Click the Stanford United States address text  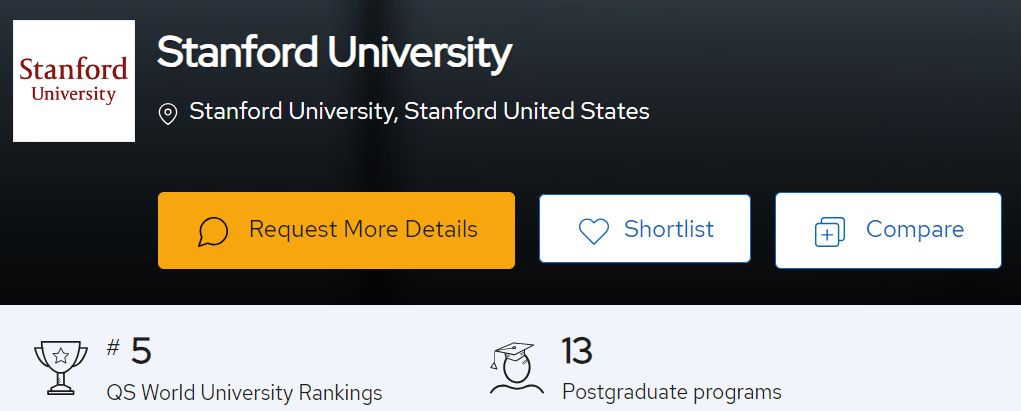pos(419,111)
